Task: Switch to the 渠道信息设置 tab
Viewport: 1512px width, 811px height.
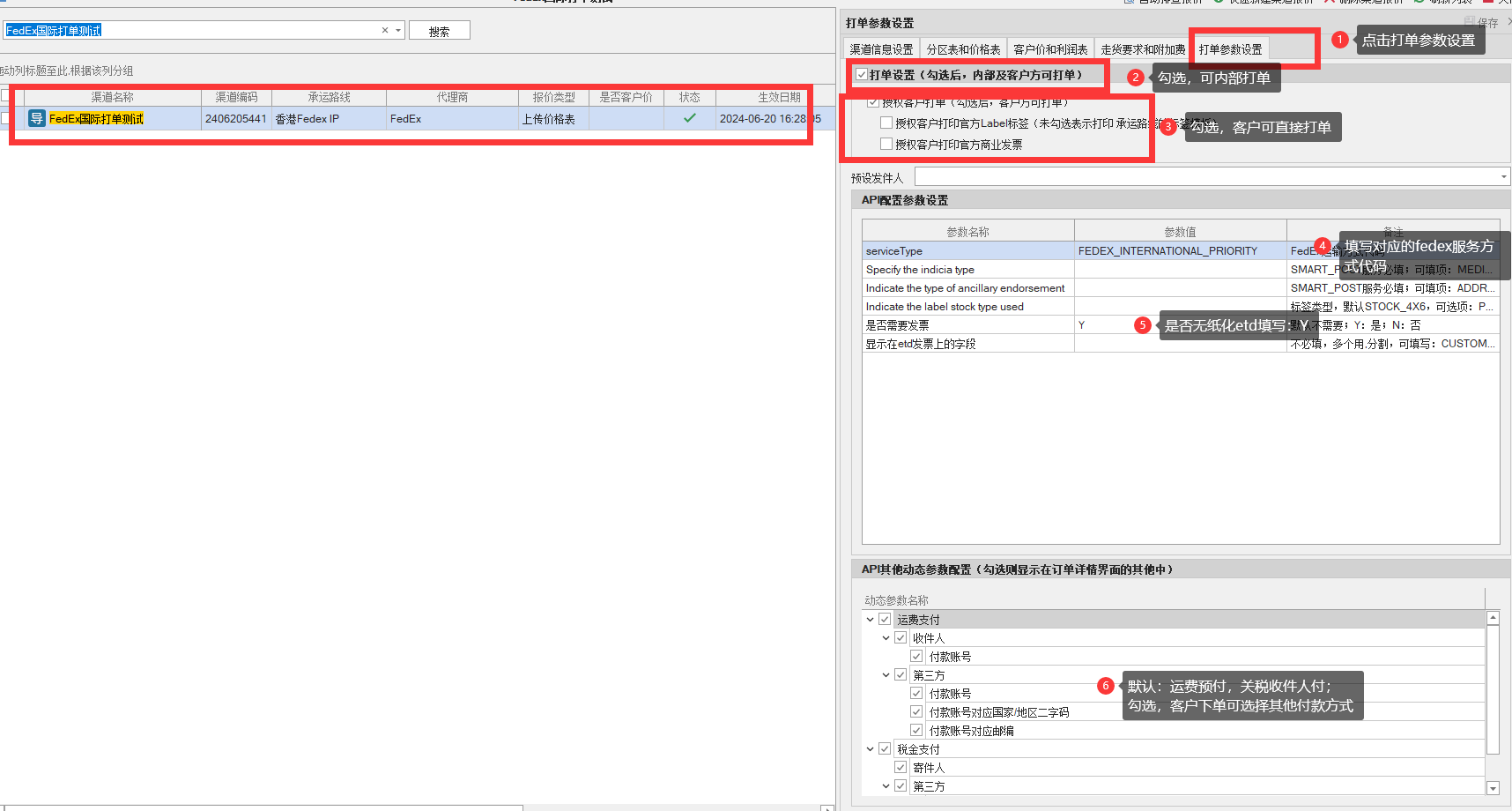Action: [881, 49]
